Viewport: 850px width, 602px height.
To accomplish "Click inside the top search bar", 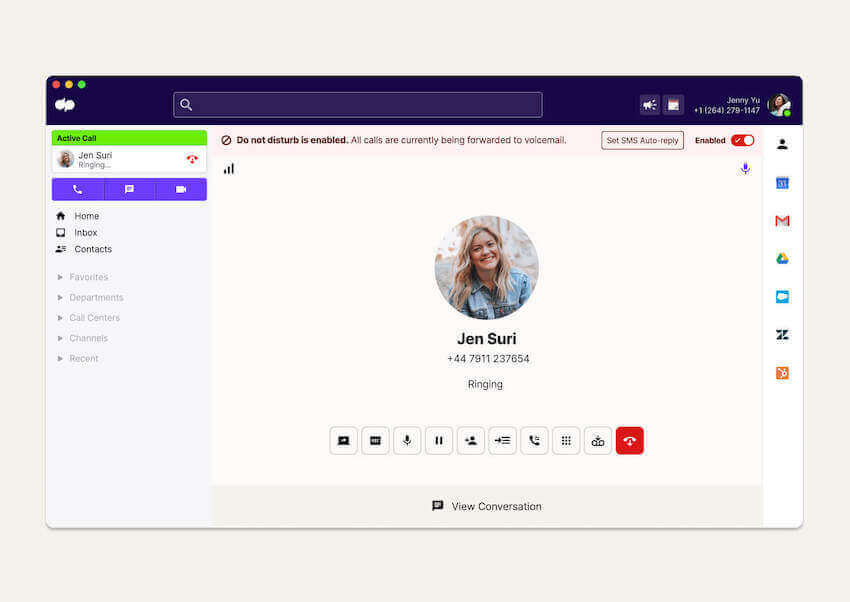I will point(357,104).
